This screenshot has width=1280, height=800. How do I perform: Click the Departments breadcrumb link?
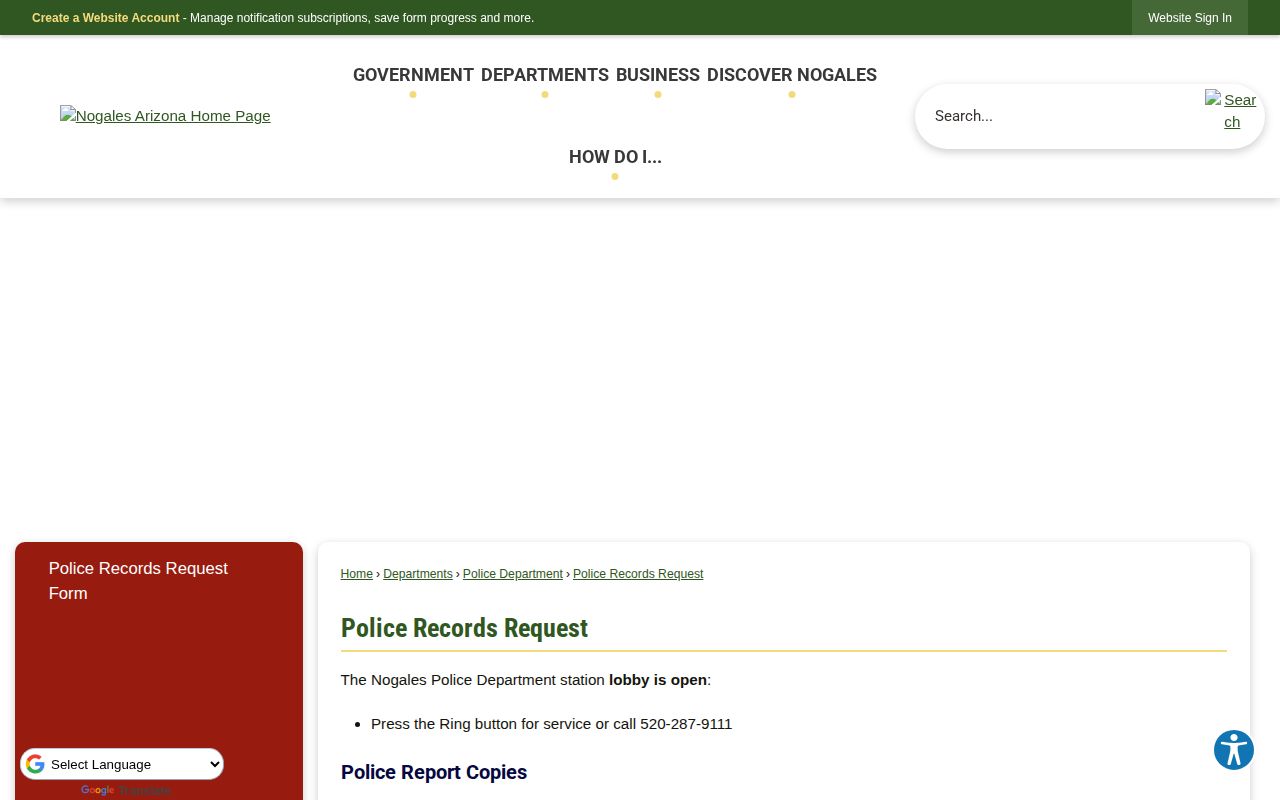click(x=418, y=574)
